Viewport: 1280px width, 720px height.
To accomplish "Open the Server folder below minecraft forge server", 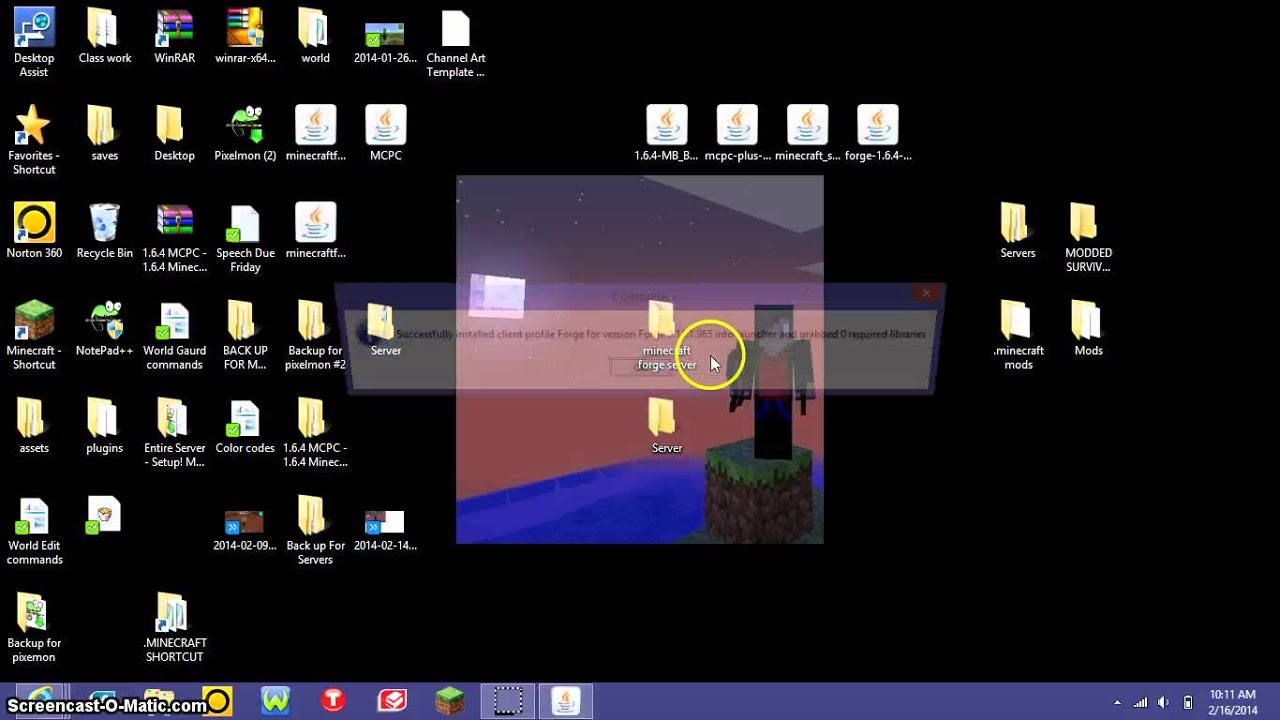I will click(x=666, y=426).
